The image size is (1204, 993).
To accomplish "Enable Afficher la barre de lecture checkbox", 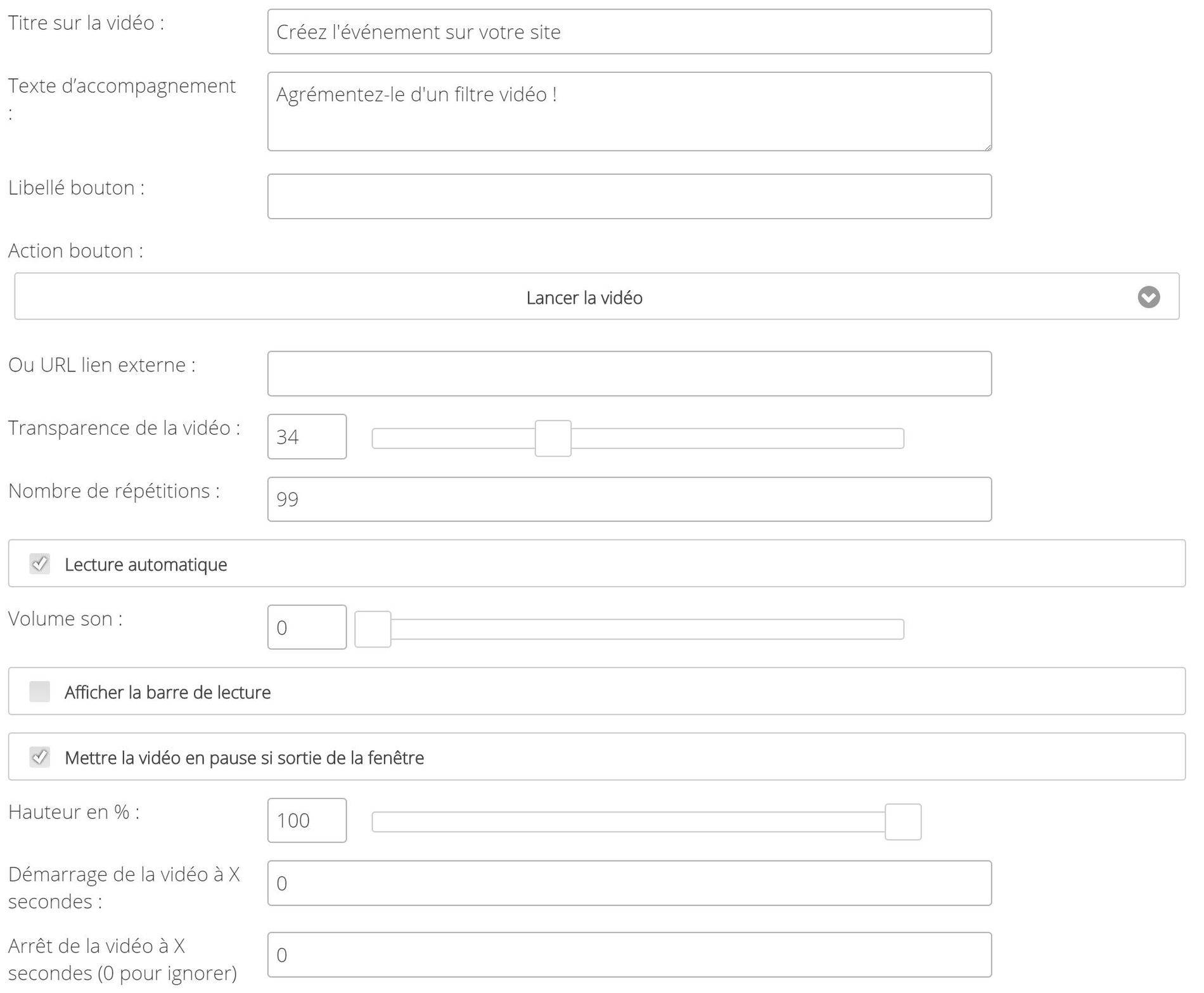I will click(x=39, y=691).
